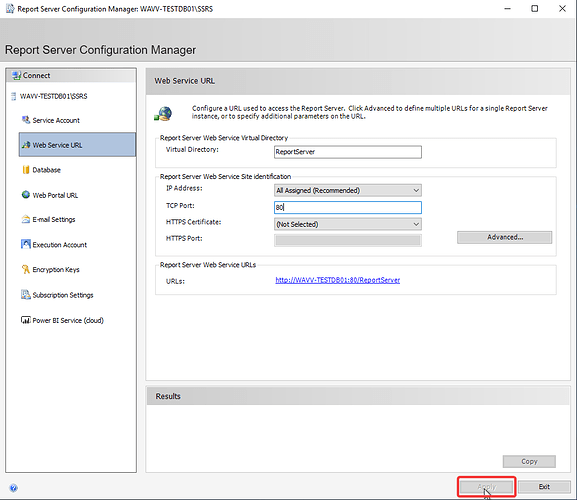Click the Service Account icon in sidebar

[25, 120]
